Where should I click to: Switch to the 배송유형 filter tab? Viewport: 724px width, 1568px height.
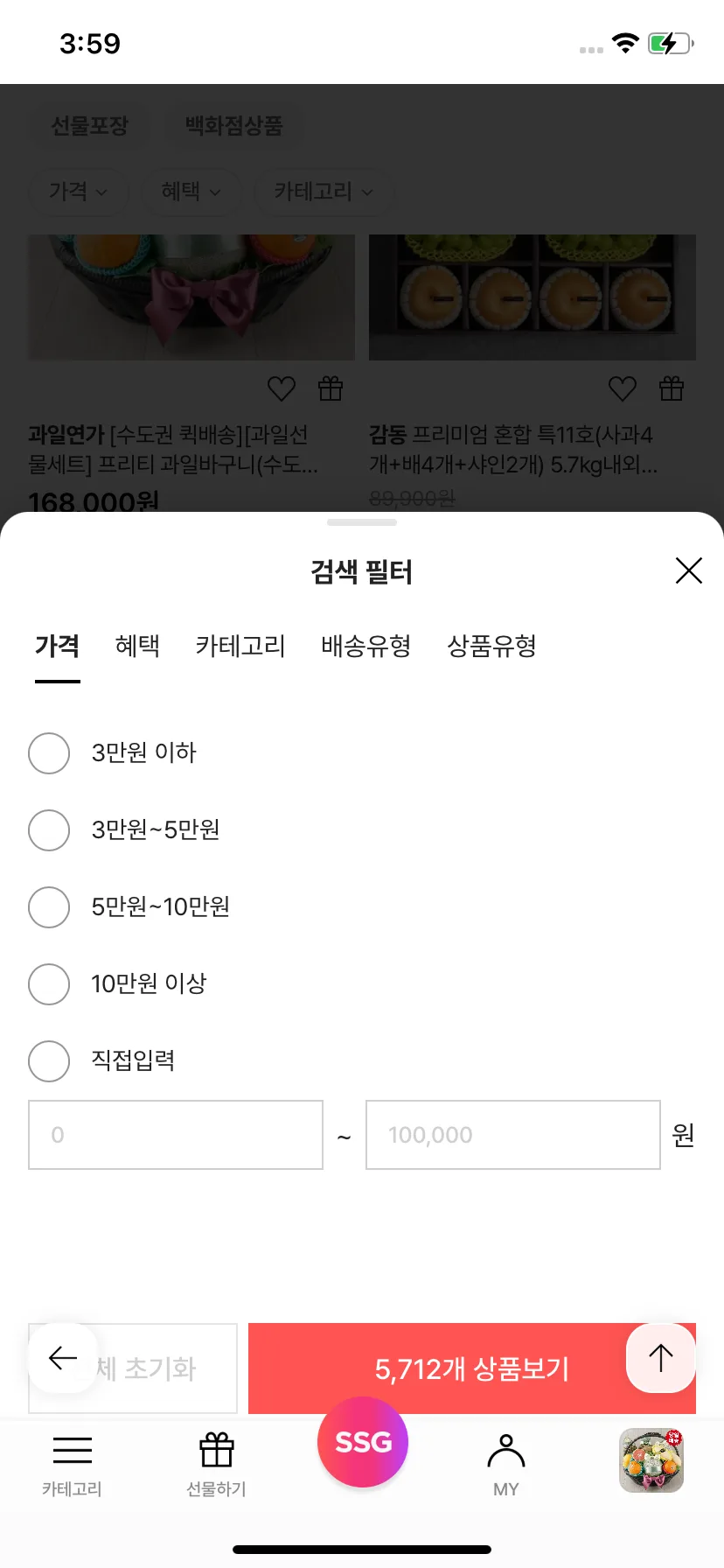click(x=365, y=647)
